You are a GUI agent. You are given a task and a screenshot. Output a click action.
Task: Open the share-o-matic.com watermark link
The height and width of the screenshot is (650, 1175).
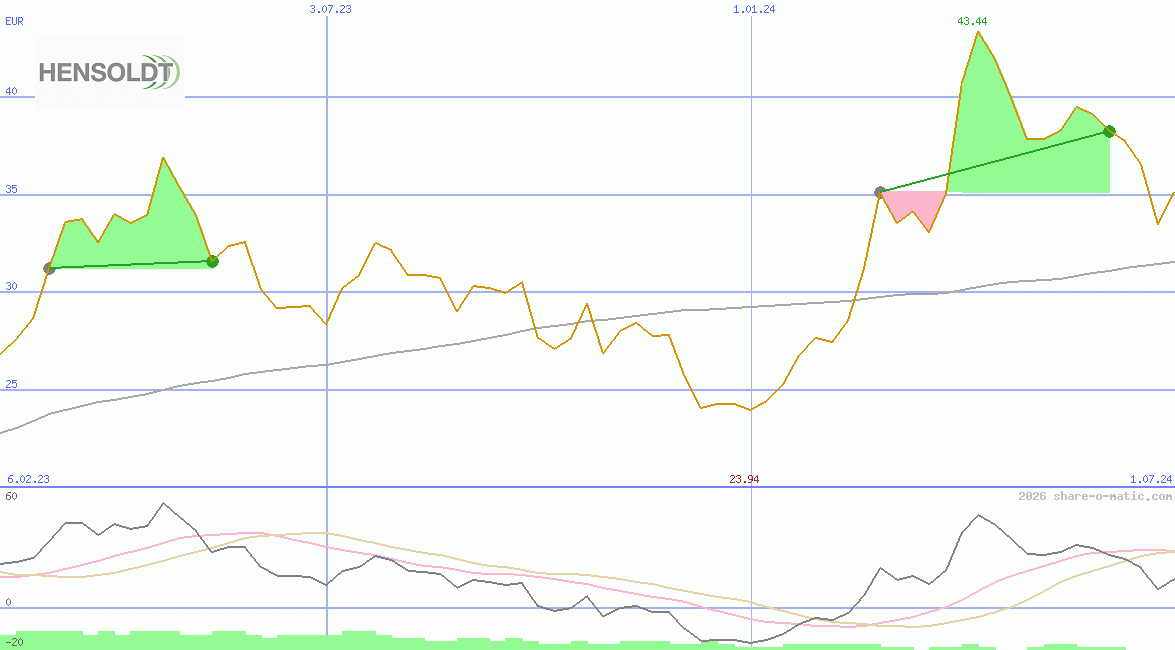click(1094, 496)
